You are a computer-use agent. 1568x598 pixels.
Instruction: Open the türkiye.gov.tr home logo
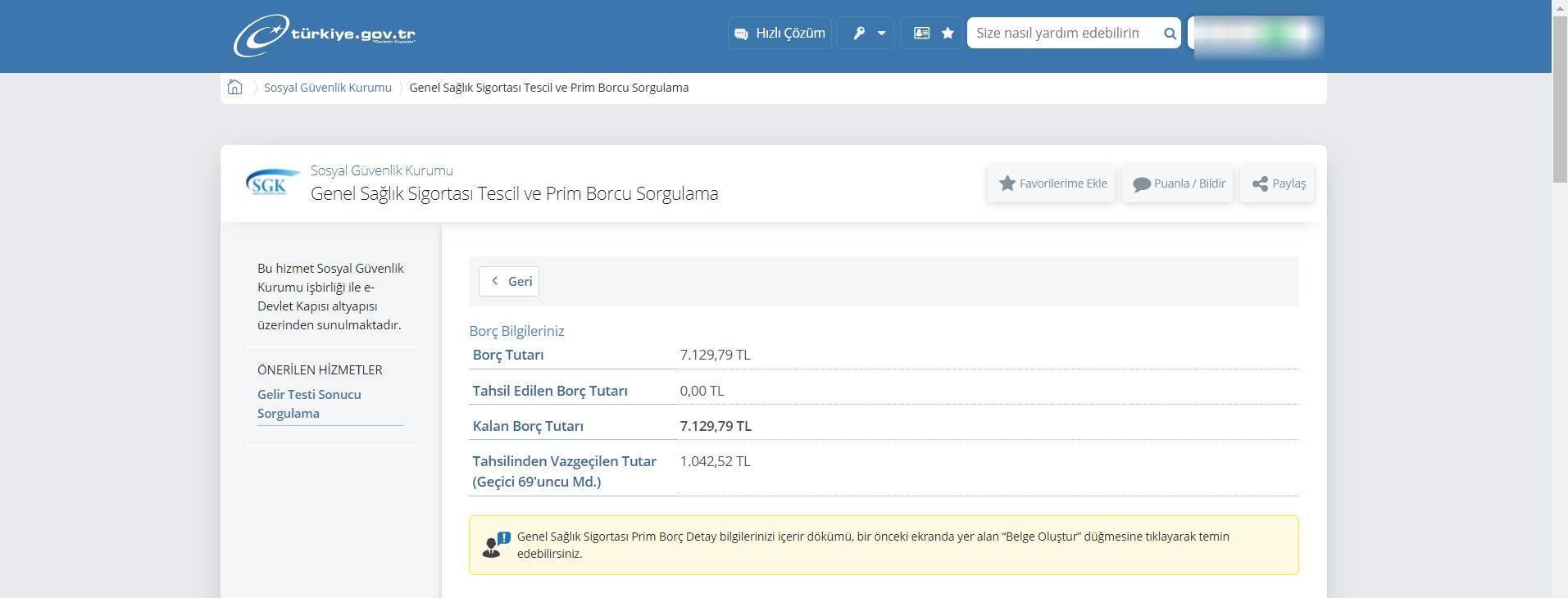click(325, 35)
